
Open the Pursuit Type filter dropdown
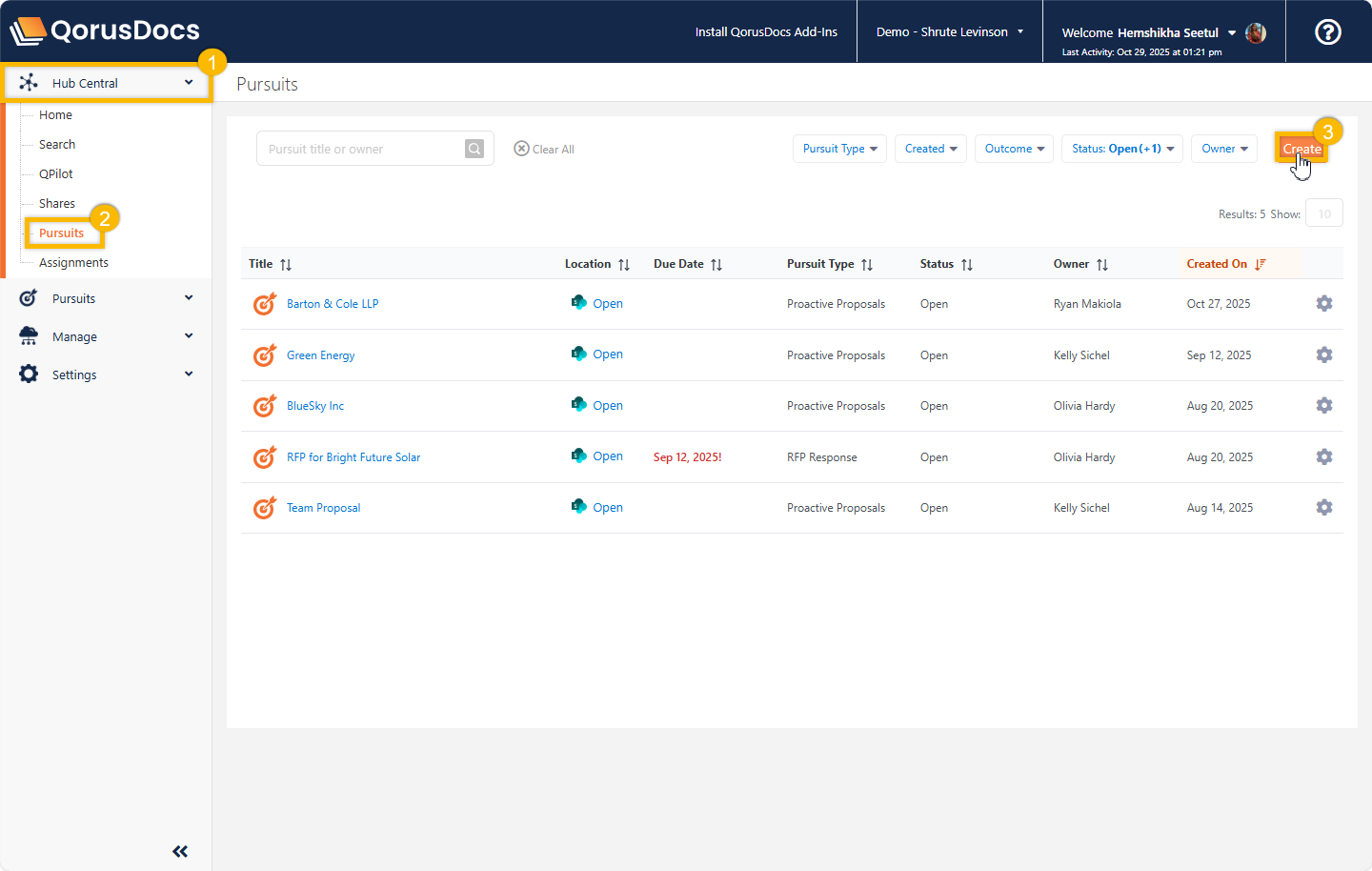(839, 149)
